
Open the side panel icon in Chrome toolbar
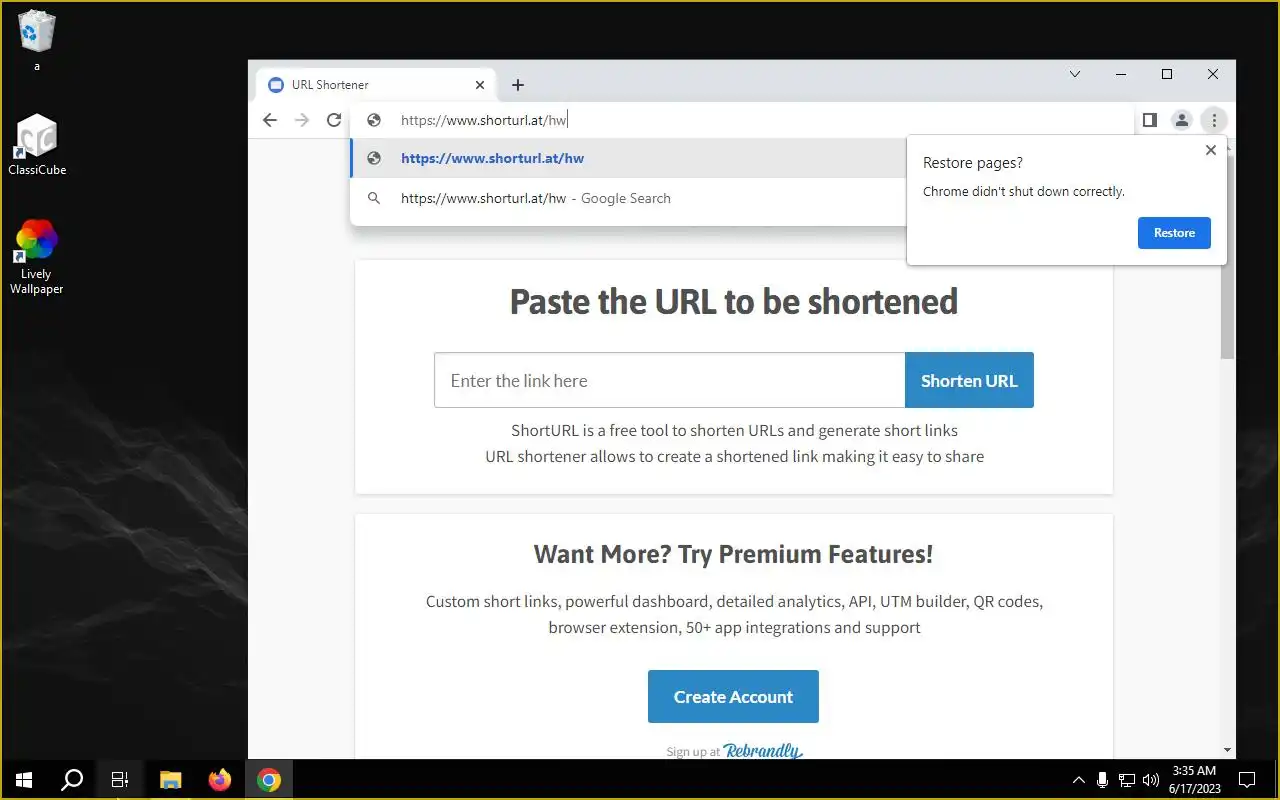(1150, 120)
